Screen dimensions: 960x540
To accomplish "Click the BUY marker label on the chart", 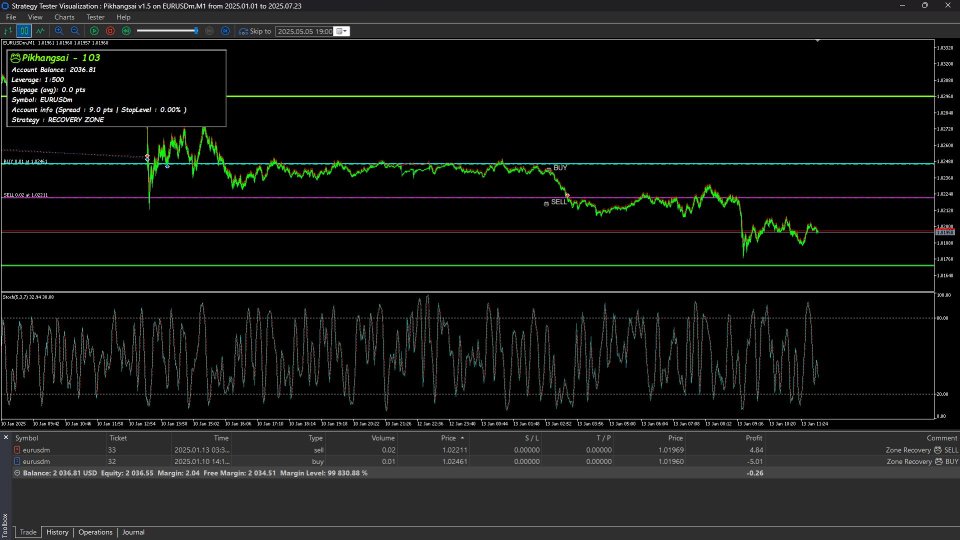I will click(560, 167).
